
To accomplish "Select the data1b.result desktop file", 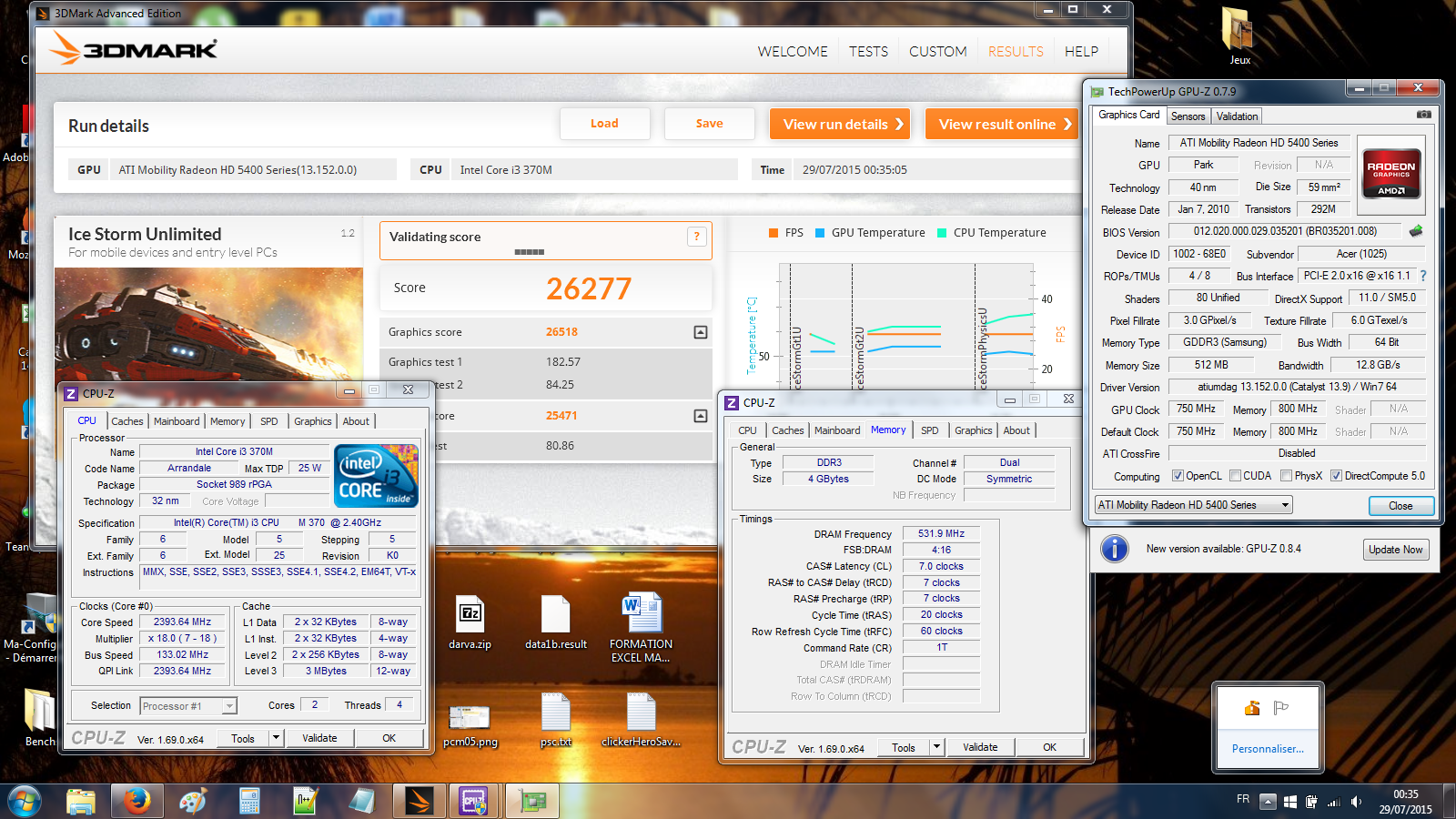I will click(555, 622).
